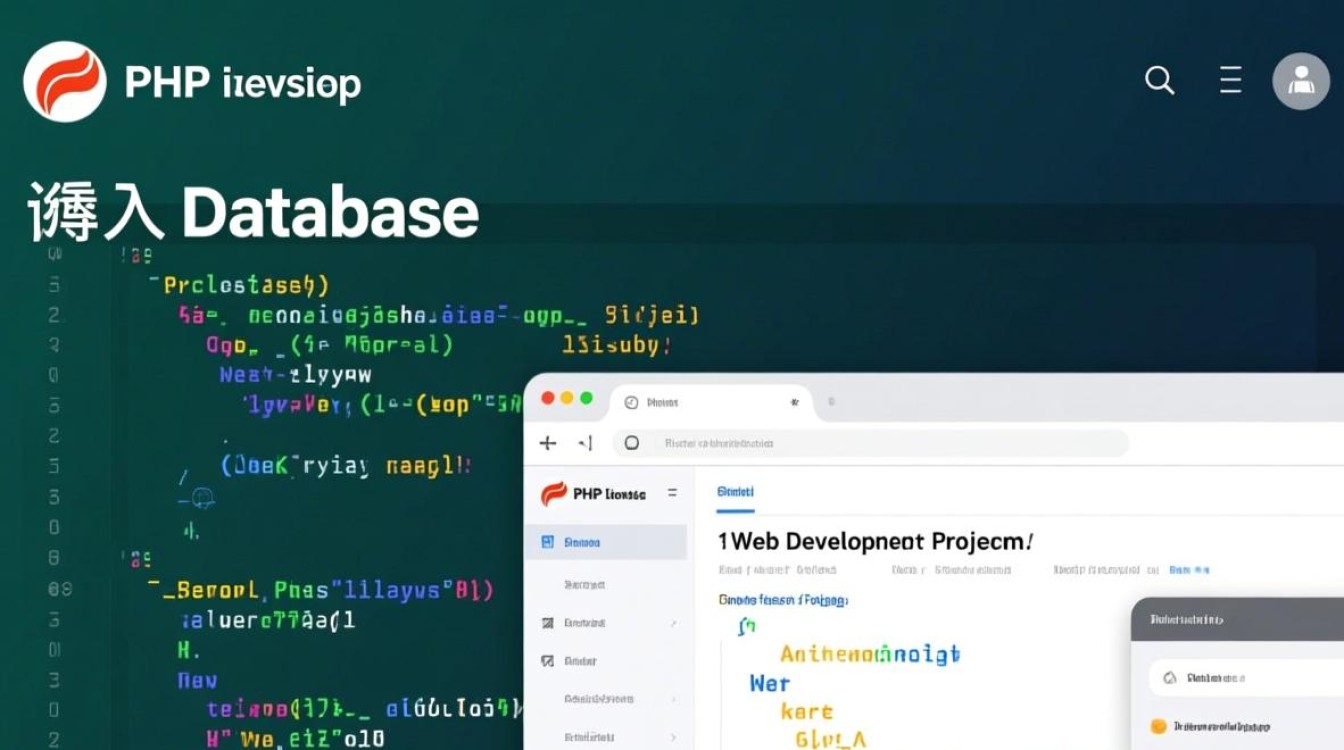Screen dimensions: 1344x750
Task: Open the hamburger menu in top header
Action: point(1231,80)
